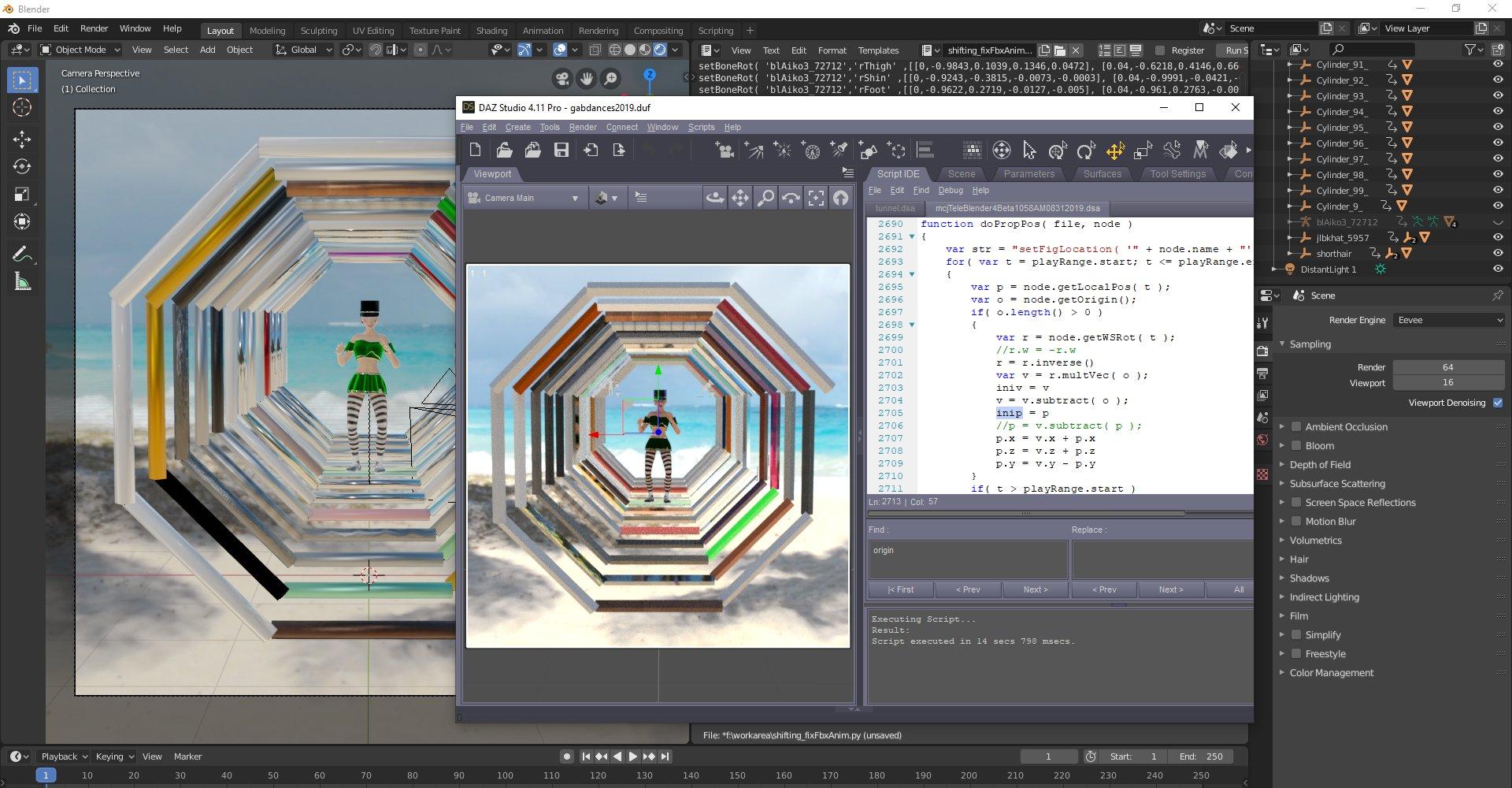Screen dimensions: 1512x788
Task: Click the New file icon in DAZ Studio
Action: pyautogui.click(x=475, y=150)
